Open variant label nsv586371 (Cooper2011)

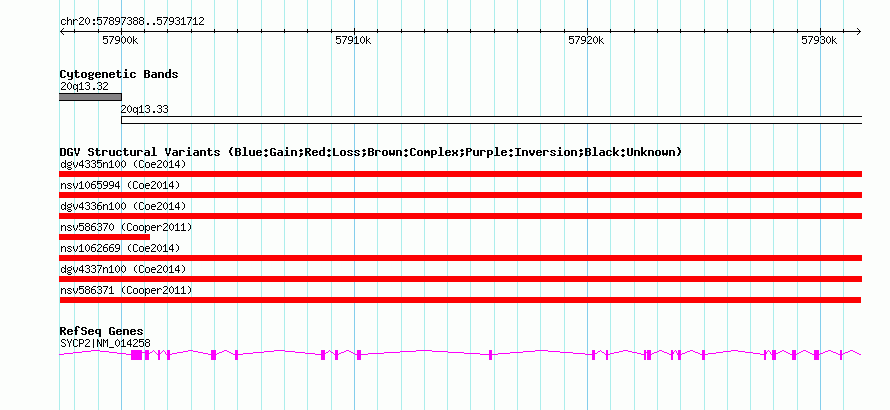click(x=126, y=290)
